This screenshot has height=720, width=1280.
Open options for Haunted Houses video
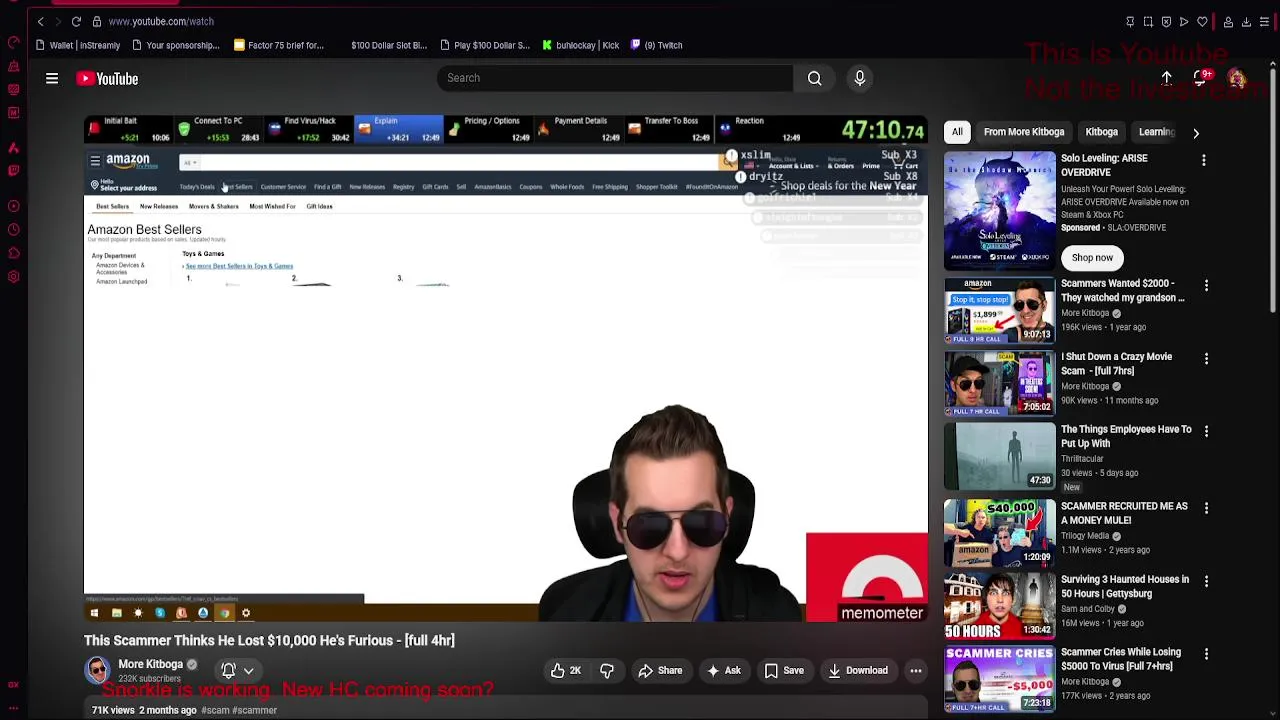[1206, 581]
